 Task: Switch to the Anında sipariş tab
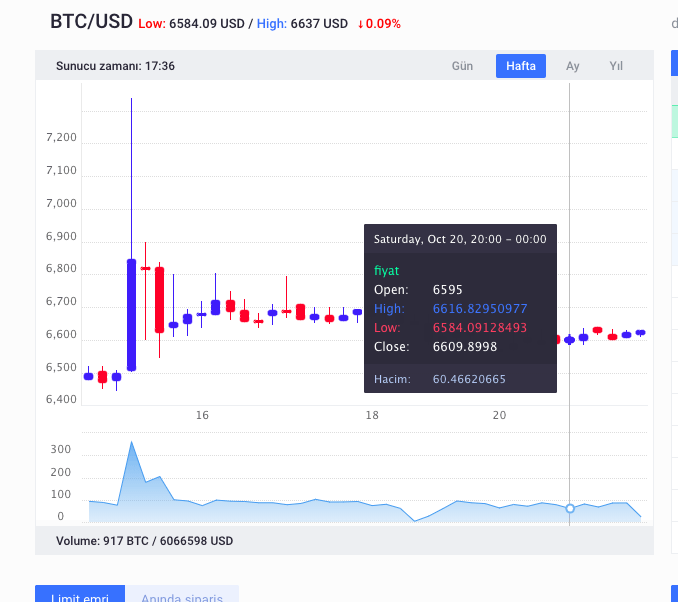pyautogui.click(x=181, y=597)
